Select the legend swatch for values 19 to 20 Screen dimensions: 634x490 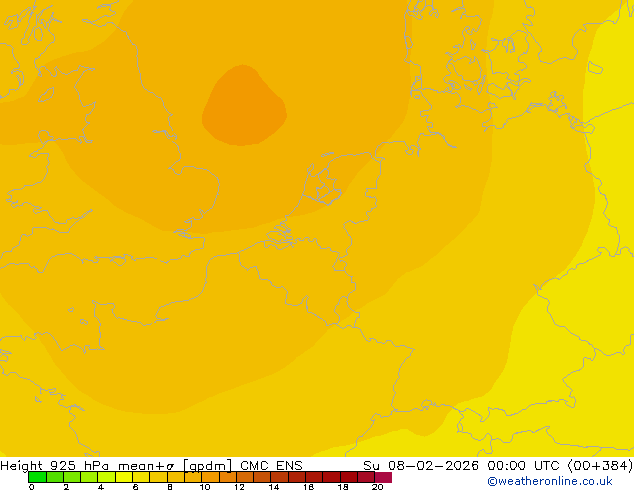pos(366,477)
